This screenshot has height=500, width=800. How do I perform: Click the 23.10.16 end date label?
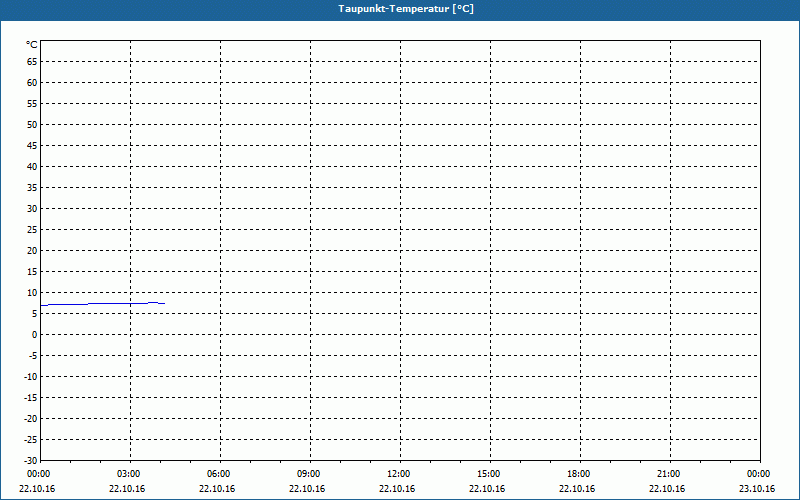(x=757, y=489)
